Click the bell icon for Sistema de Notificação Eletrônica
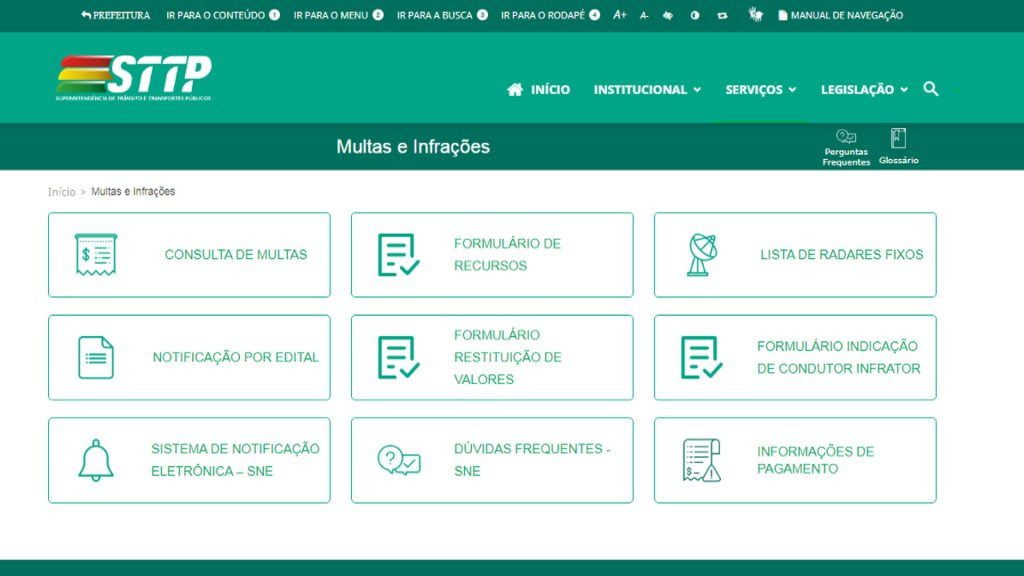The width and height of the screenshot is (1024, 576). tap(95, 459)
